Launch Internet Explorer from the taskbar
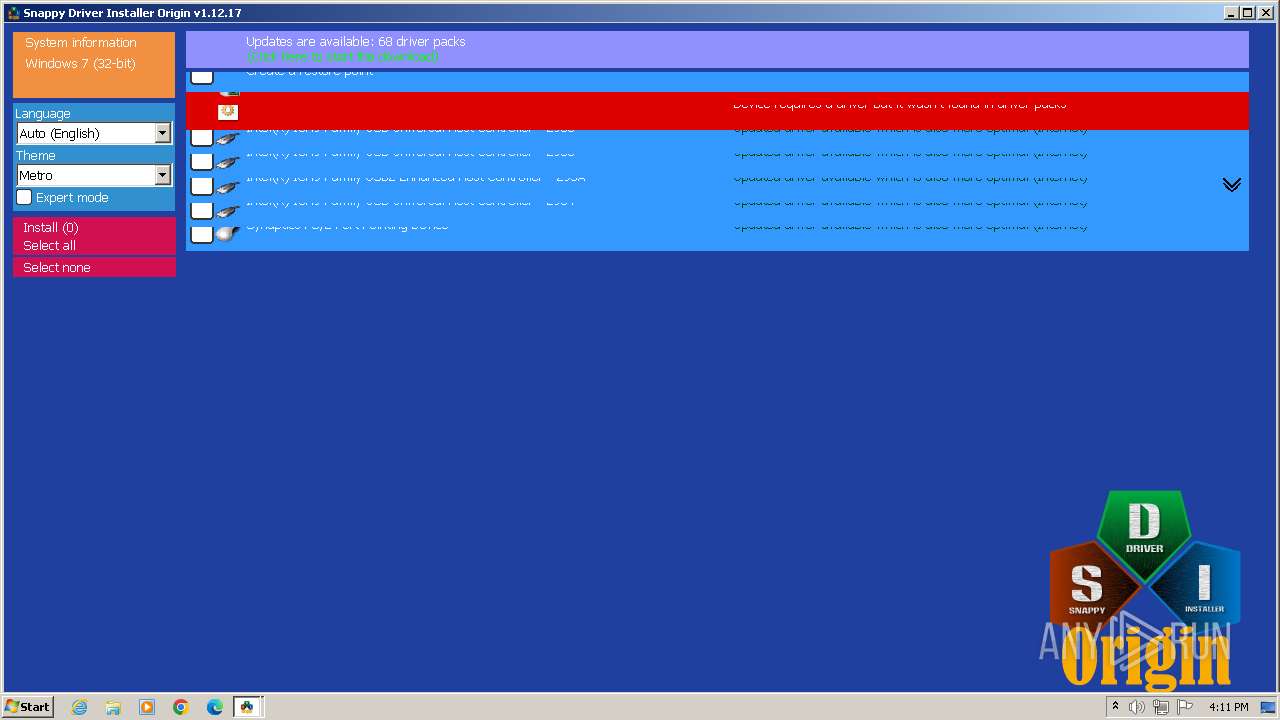This screenshot has width=1280, height=720. pos(80,707)
